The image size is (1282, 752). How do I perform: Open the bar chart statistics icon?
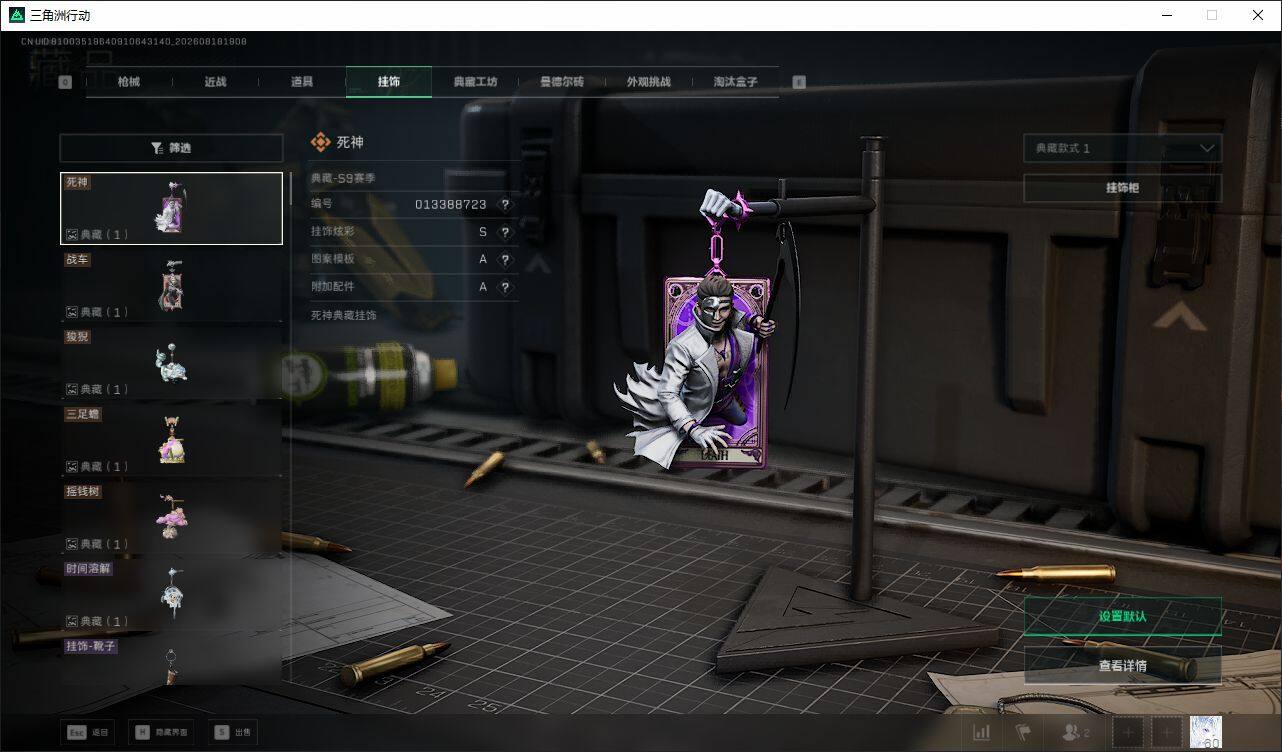(982, 733)
